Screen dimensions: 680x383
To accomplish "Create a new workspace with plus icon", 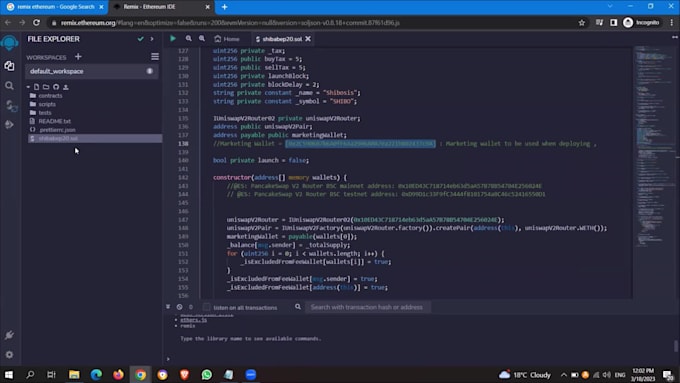I will [x=78, y=57].
